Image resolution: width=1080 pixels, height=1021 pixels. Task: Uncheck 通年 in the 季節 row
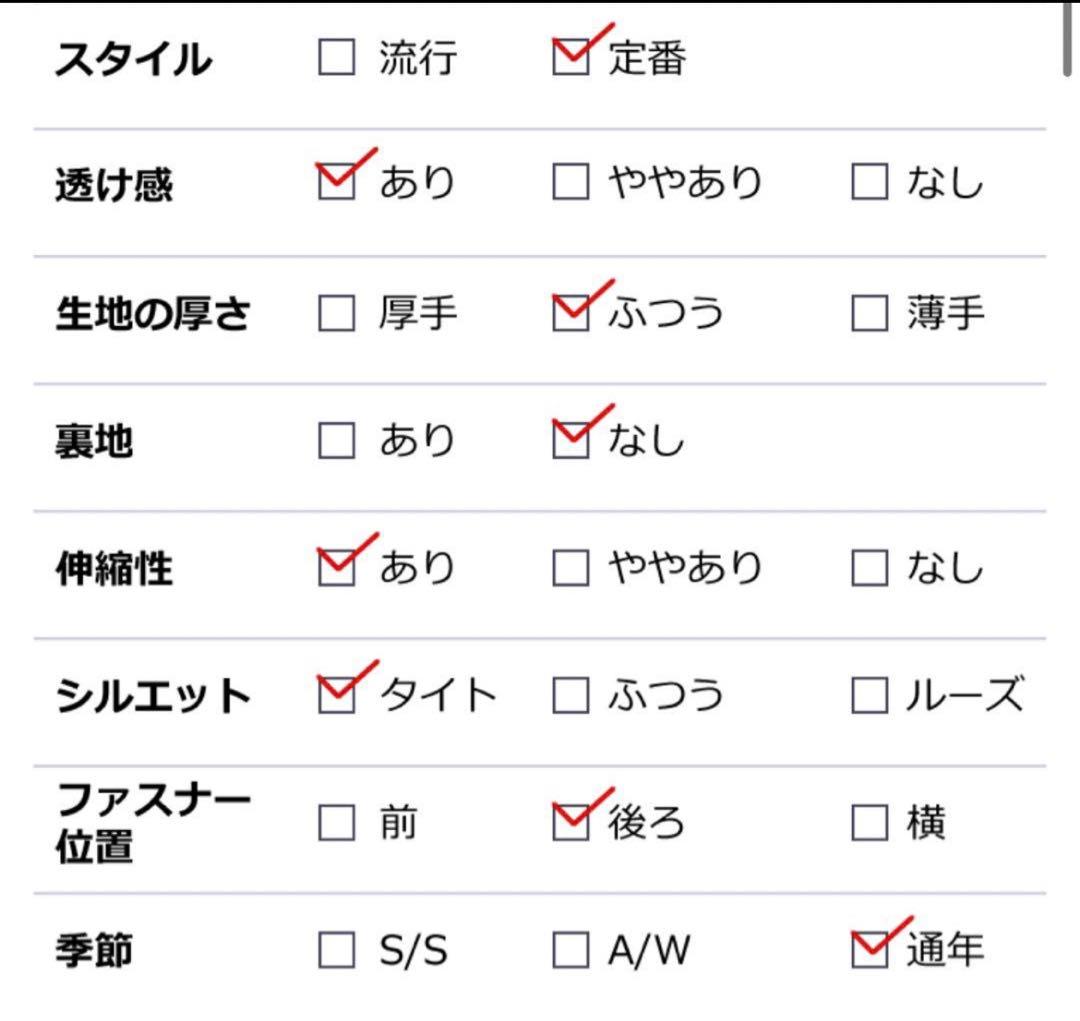[x=869, y=950]
